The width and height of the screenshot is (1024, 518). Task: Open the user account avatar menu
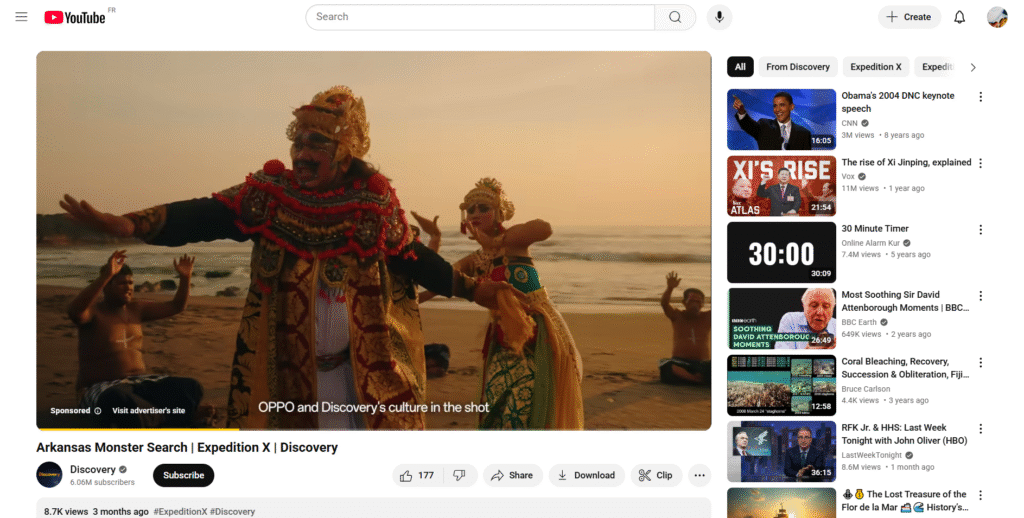(x=996, y=17)
